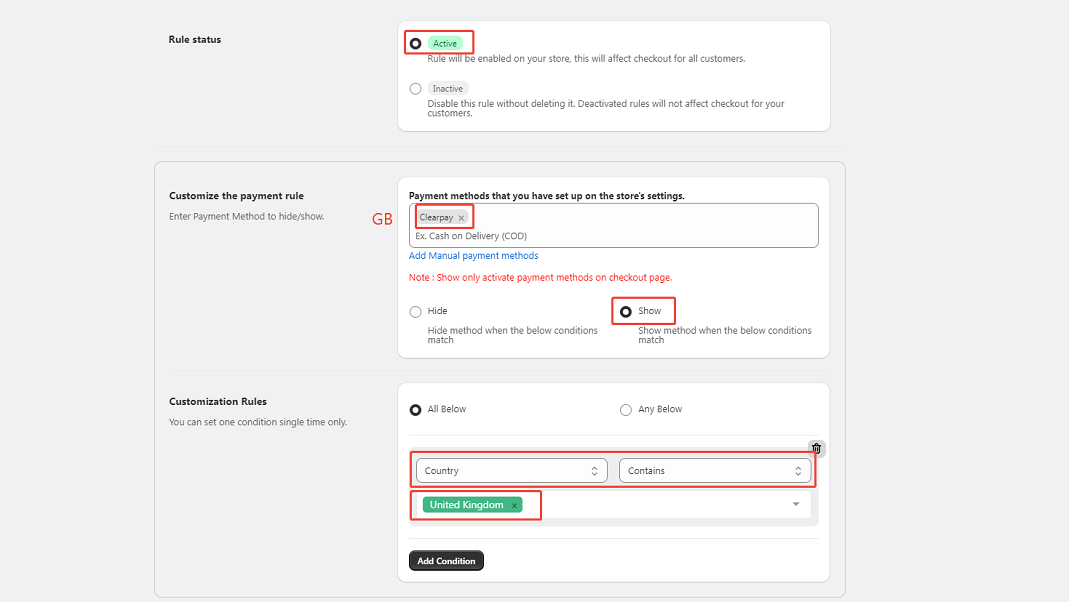The image size is (1069, 602).
Task: Pick the Show payment method radio button
Action: pyautogui.click(x=626, y=311)
